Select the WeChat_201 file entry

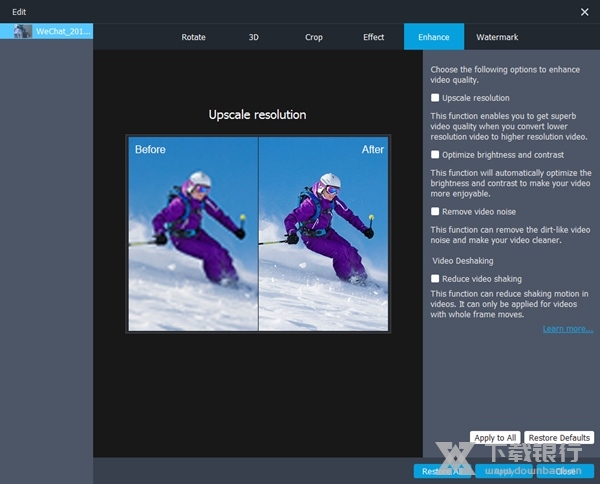[62, 32]
